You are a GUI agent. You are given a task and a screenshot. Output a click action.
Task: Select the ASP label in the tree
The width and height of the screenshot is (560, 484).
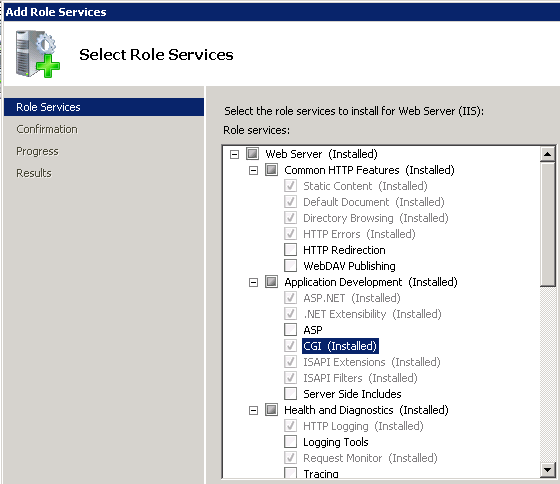tap(313, 330)
